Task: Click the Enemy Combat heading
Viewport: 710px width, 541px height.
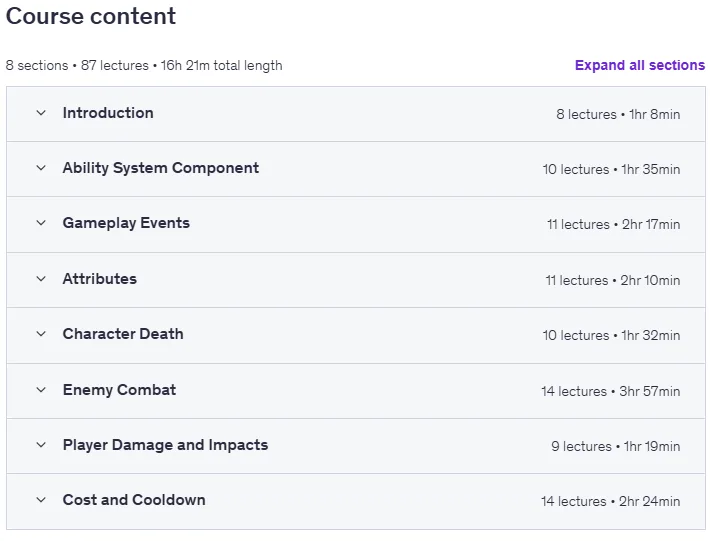Action: 119,390
